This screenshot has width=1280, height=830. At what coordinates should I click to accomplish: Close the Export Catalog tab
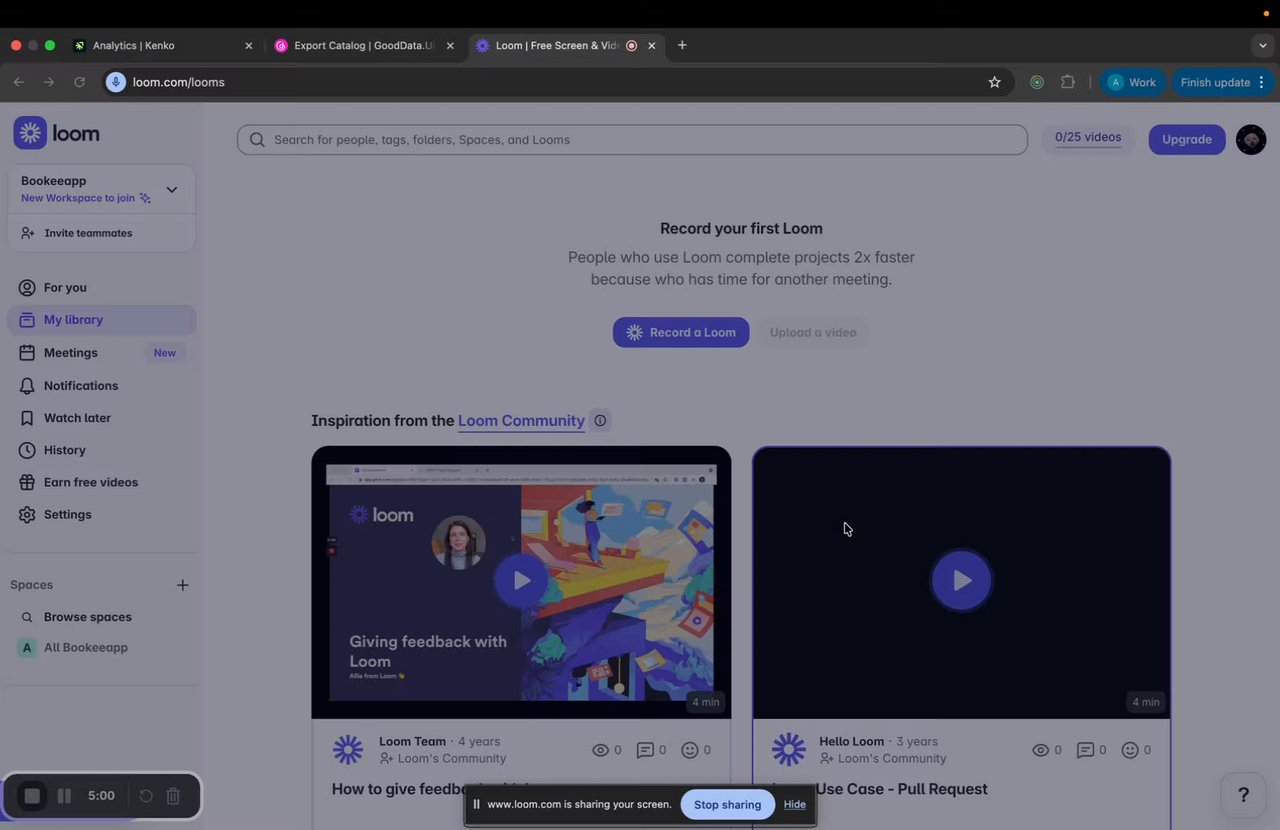point(450,46)
